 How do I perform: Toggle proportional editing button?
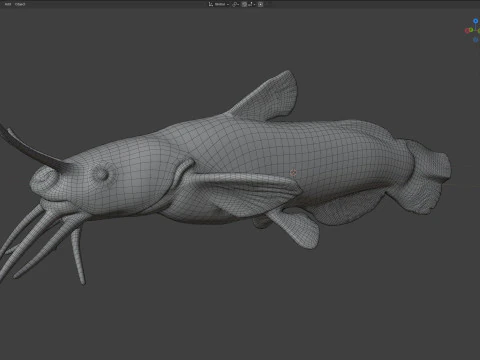[260, 4]
